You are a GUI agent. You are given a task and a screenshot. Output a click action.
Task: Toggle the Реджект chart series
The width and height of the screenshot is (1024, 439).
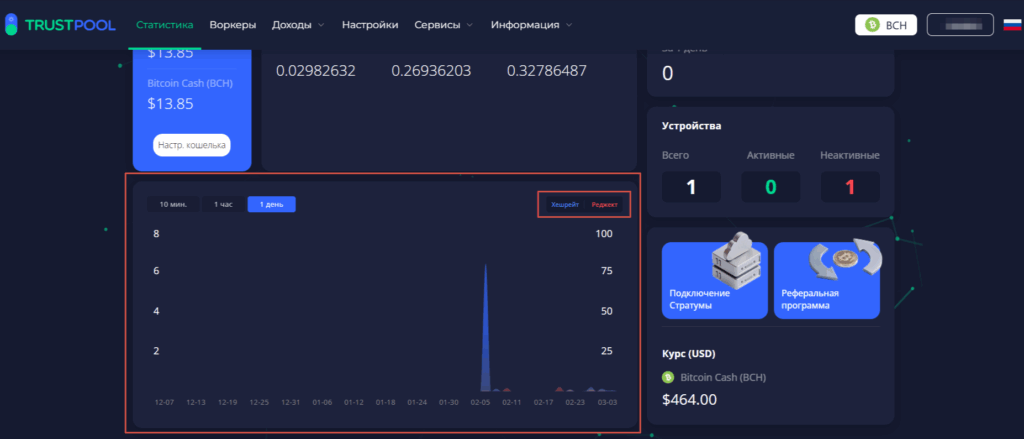pos(604,205)
